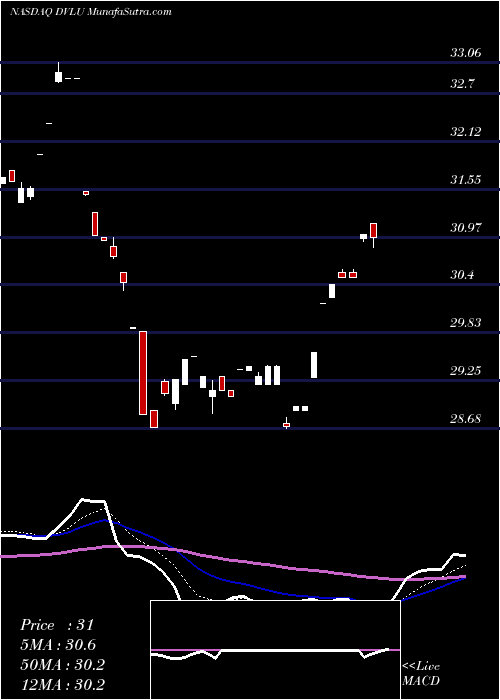The height and width of the screenshot is (700, 500).
Task: Select the 32.7 price level label
Action: click(x=462, y=83)
